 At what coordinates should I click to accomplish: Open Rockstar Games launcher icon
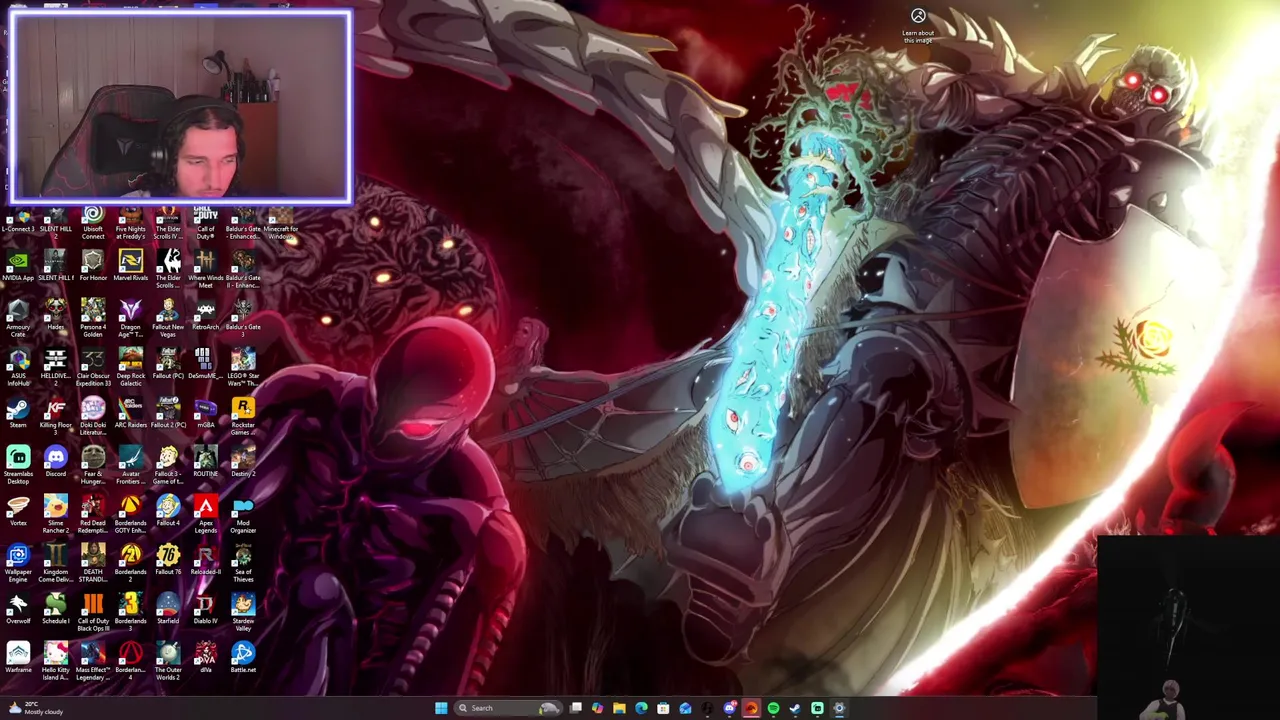pos(243,416)
